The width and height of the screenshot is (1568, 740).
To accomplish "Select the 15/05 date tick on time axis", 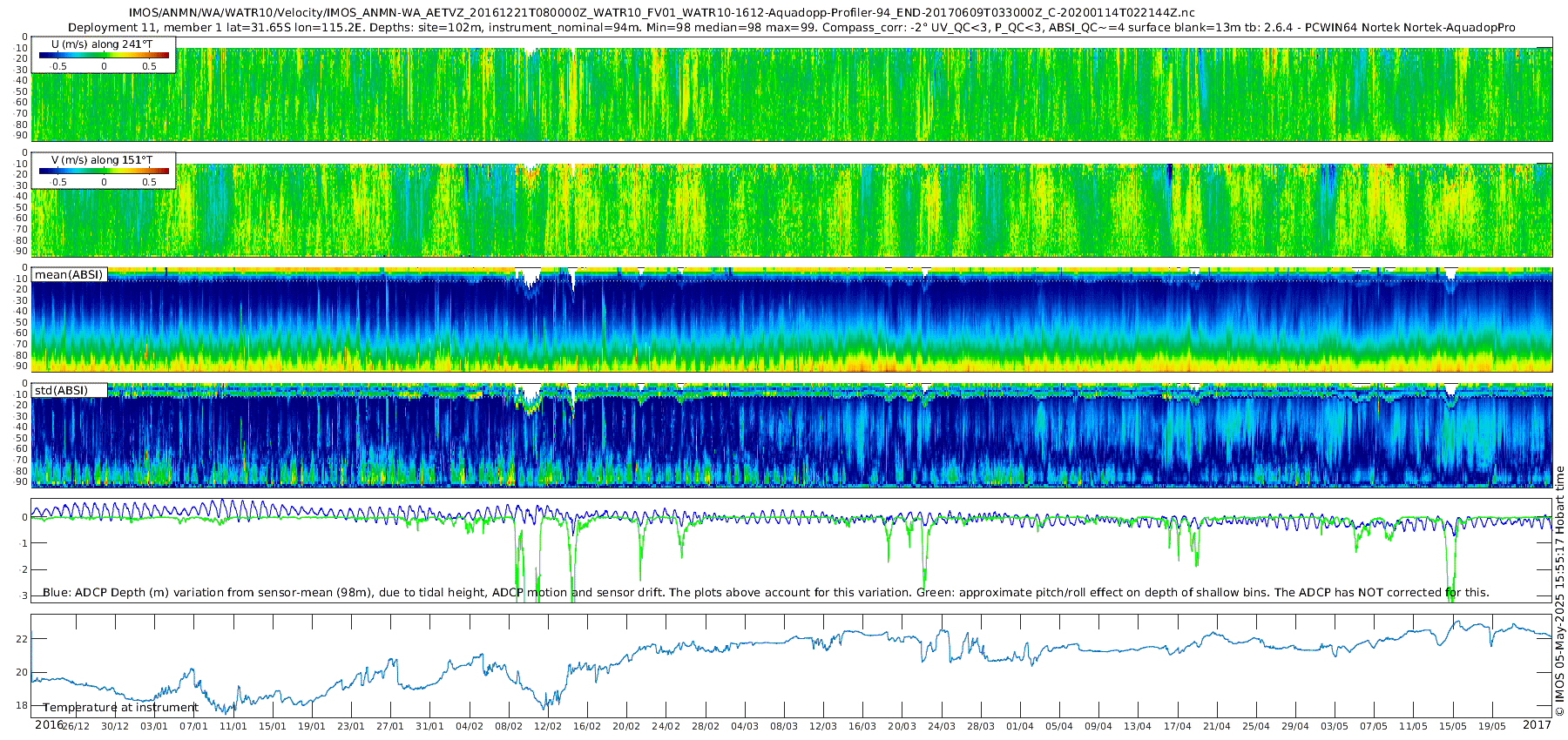I will (x=1453, y=726).
